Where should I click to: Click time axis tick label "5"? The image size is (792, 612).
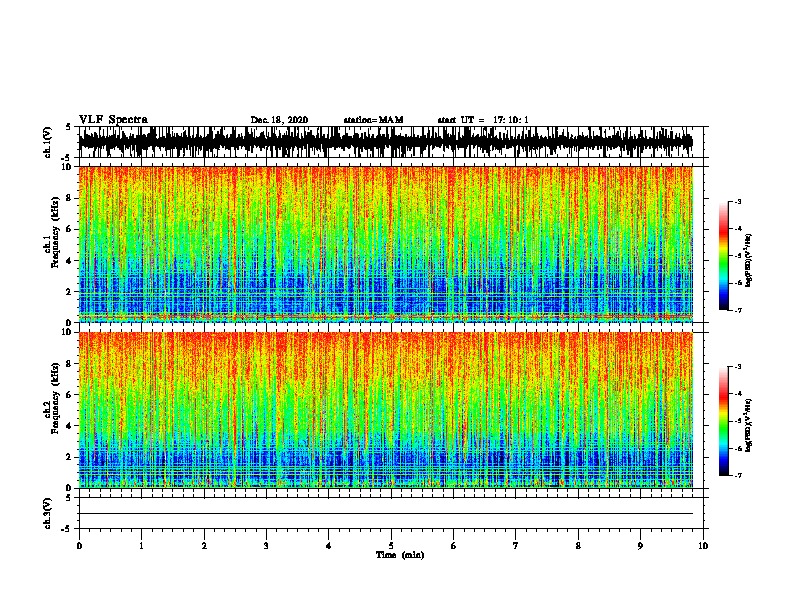pos(391,546)
